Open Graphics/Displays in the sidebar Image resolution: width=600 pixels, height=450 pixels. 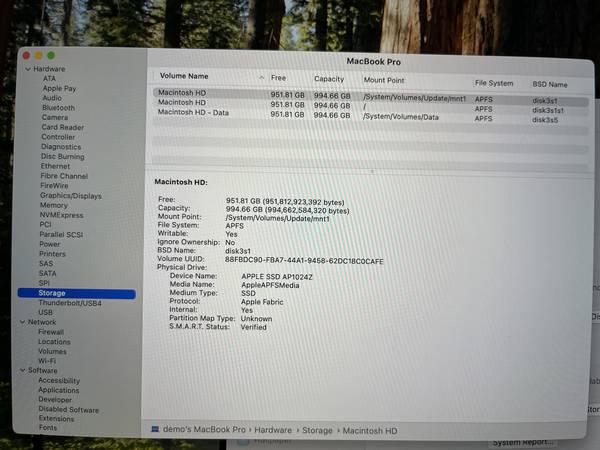coord(70,195)
